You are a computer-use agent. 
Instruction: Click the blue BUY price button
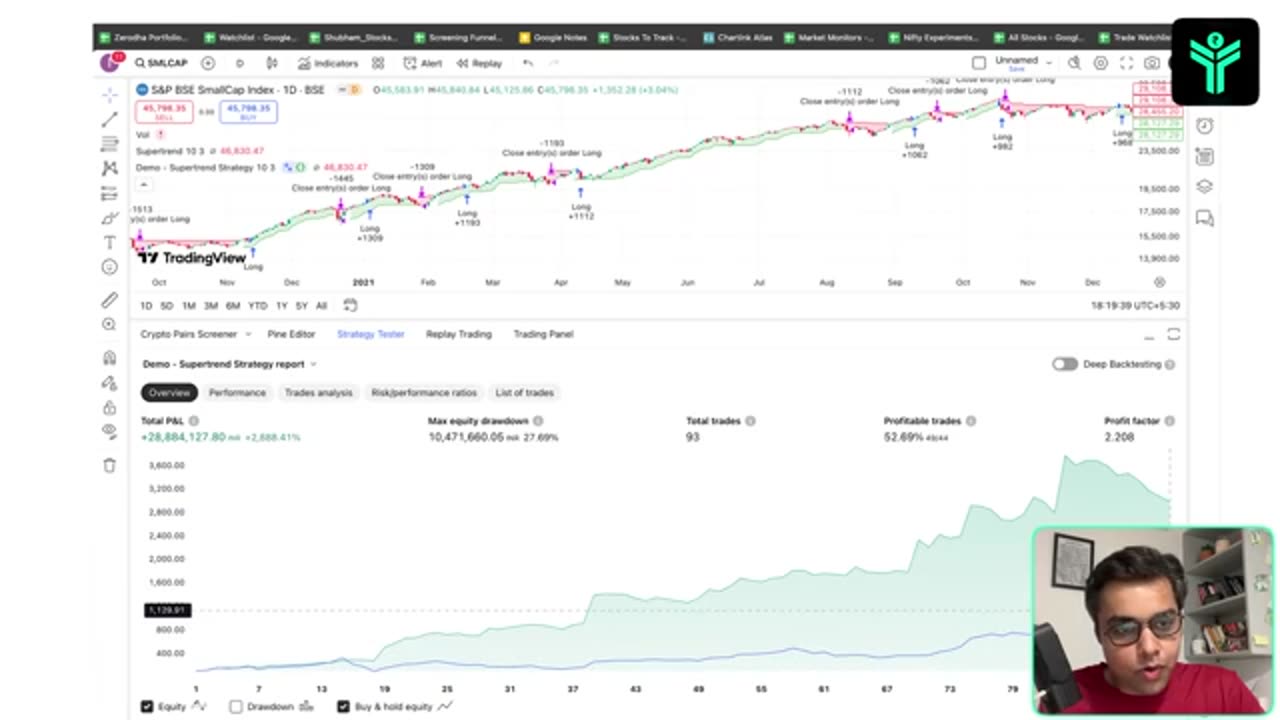249,112
